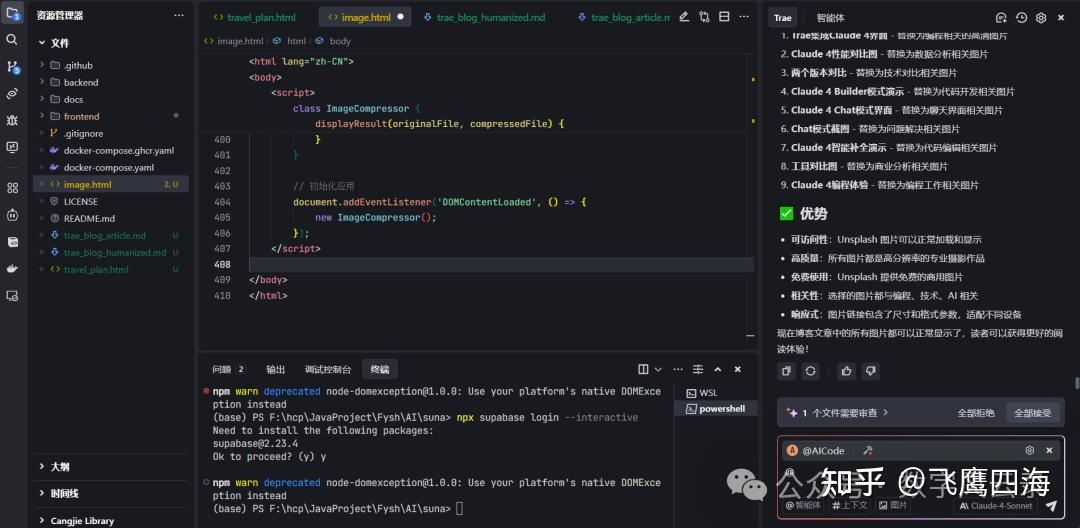Select the WSL terminal session

pyautogui.click(x=708, y=393)
